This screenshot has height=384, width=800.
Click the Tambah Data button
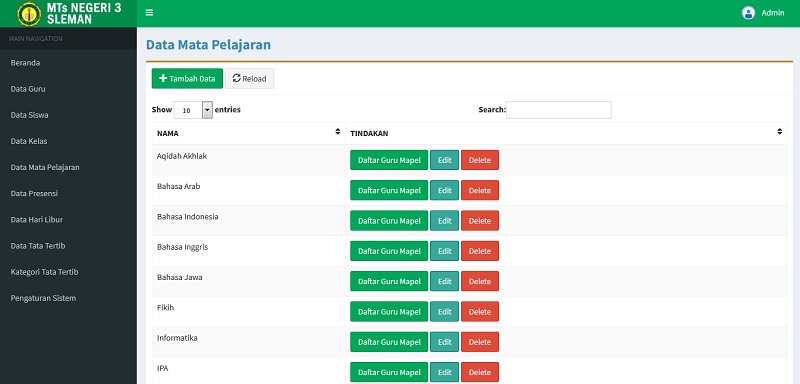[x=187, y=79]
